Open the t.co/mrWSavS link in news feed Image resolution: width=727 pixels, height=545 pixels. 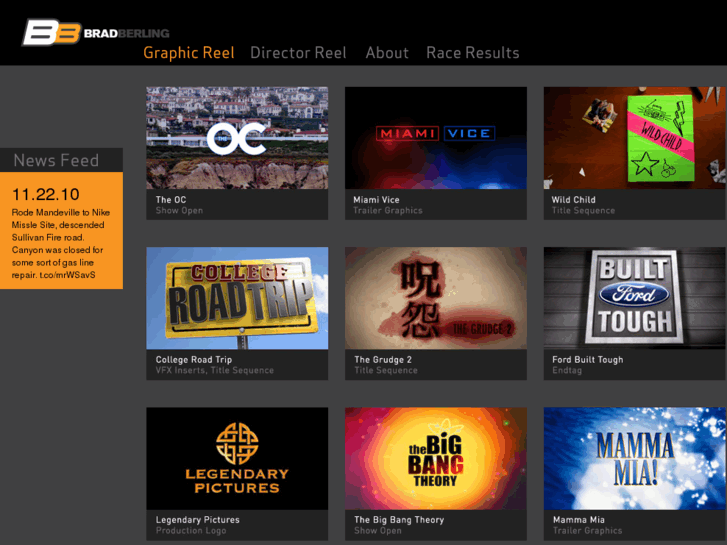coord(67,275)
